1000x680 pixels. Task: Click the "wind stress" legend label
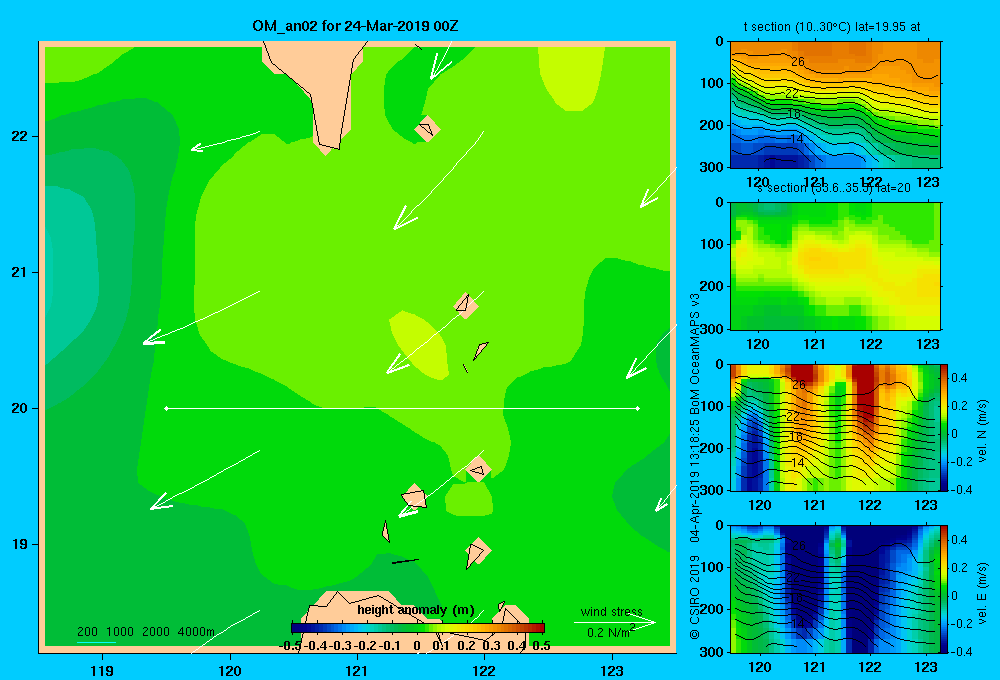(x=612, y=612)
